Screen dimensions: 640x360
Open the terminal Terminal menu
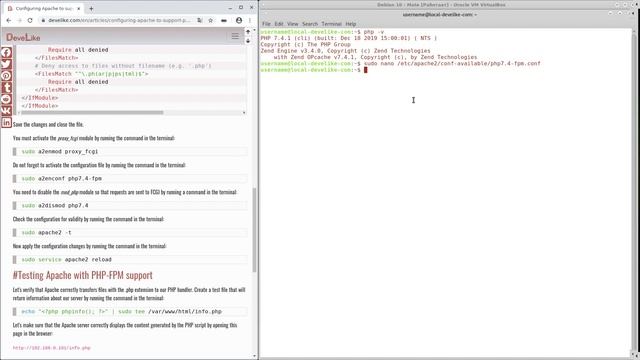[331, 24]
